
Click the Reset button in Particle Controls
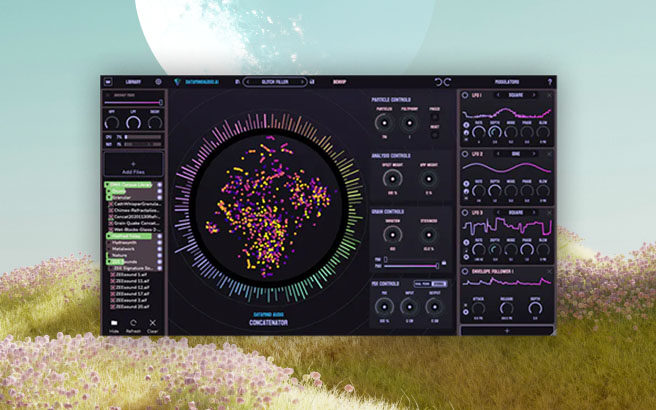[435, 135]
